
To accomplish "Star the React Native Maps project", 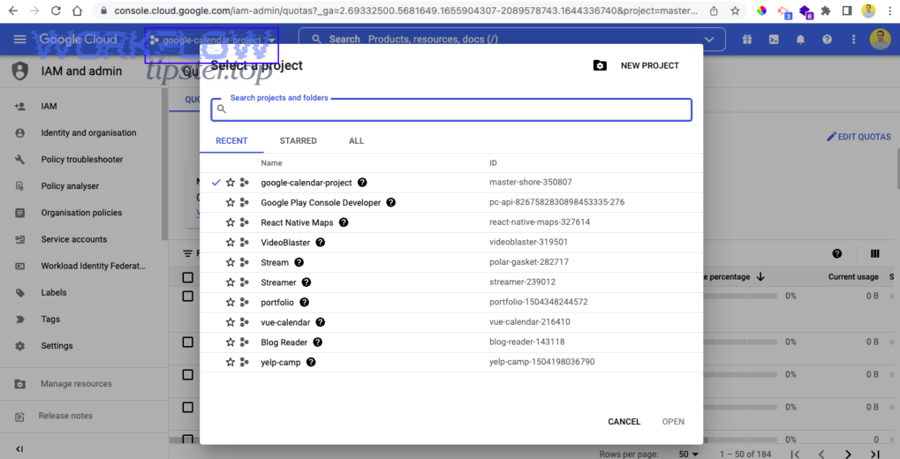I will tap(230, 223).
